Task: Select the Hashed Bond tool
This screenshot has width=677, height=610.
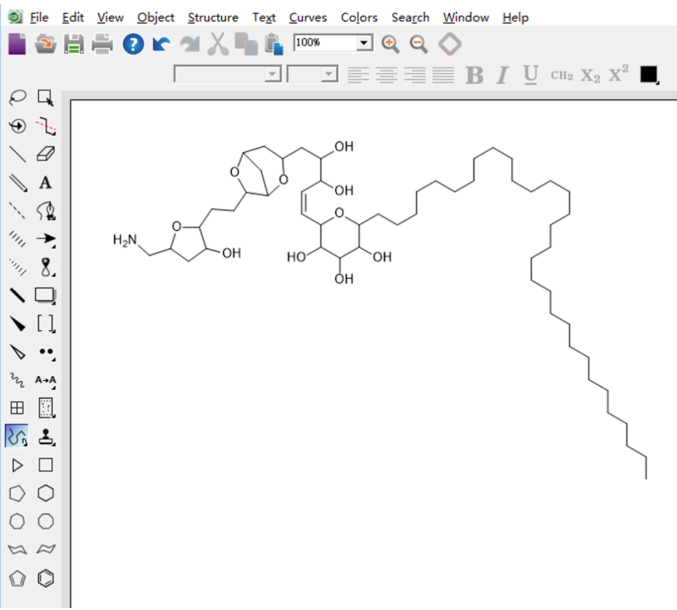Action: pos(18,239)
